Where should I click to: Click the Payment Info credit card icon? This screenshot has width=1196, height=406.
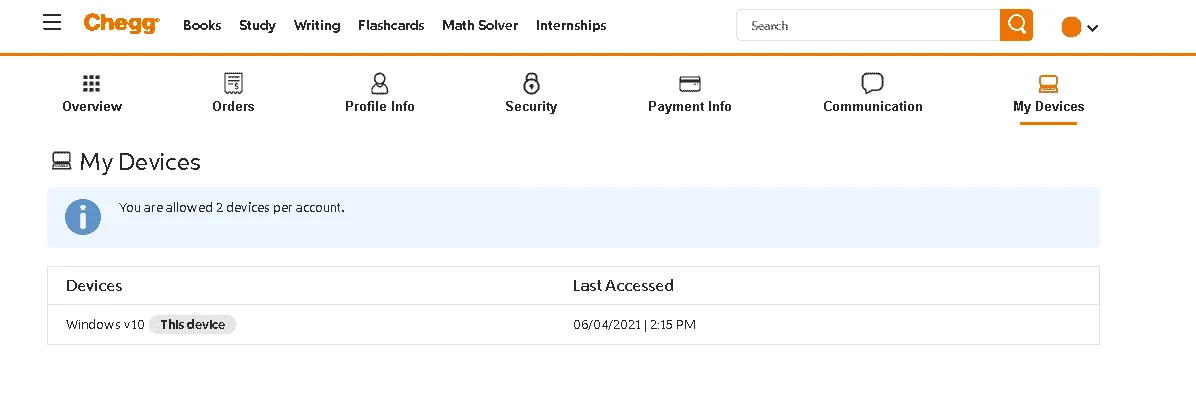690,83
